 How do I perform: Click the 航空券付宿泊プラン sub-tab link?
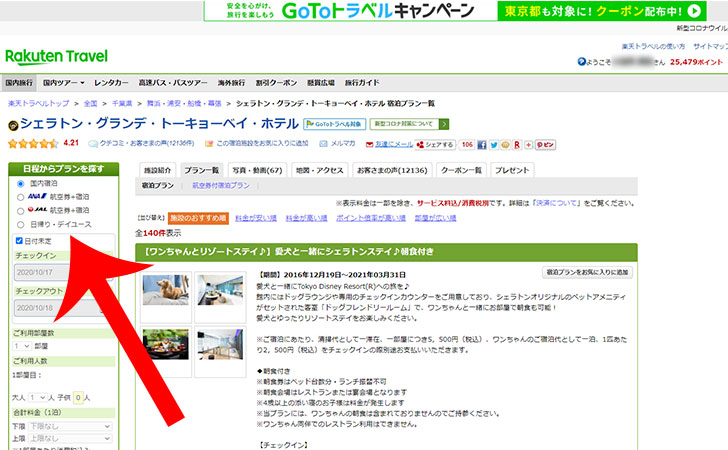coord(221,185)
